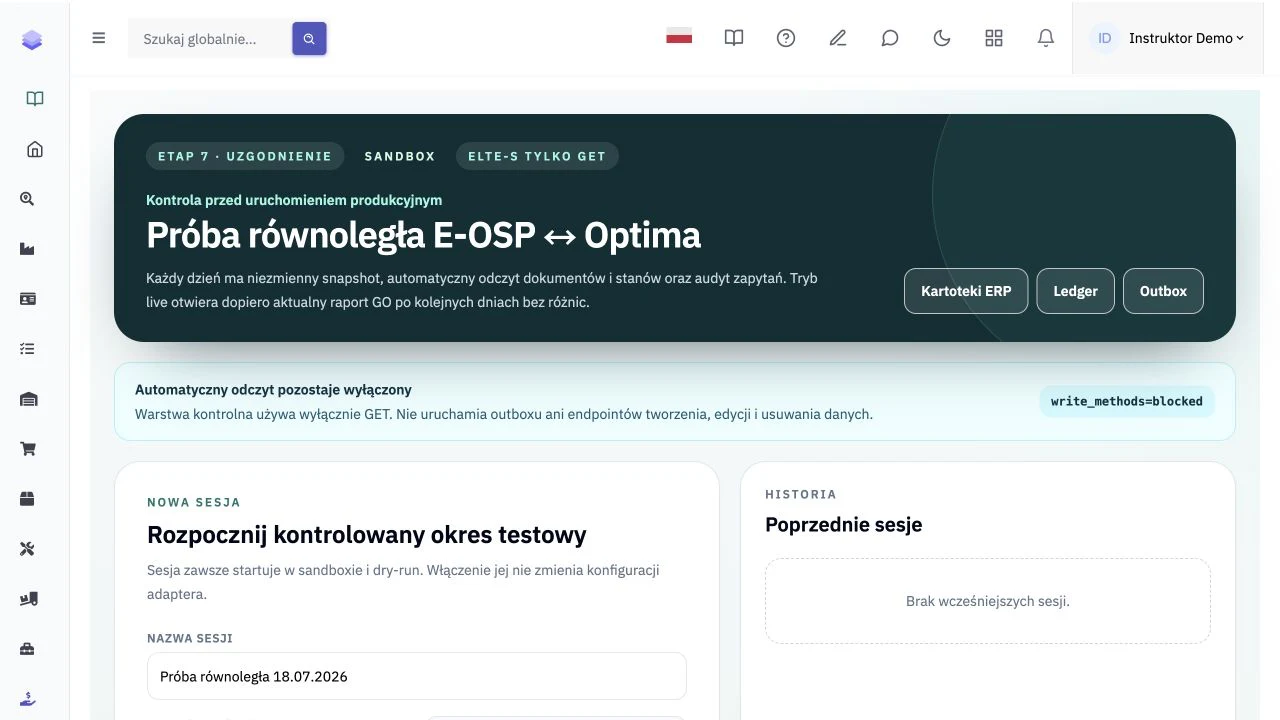Image resolution: width=1280 pixels, height=720 pixels.
Task: Click the 'NOWA SESJA' label
Action: 194,502
